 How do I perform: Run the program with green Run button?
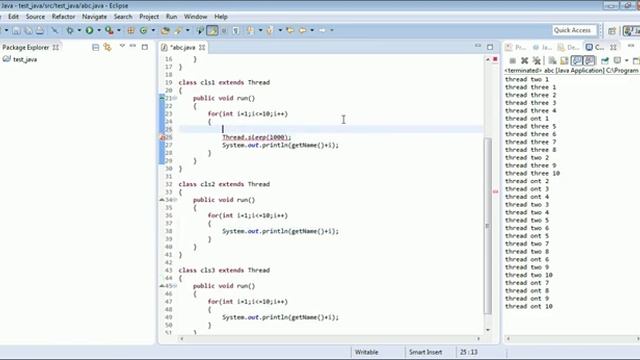[x=89, y=31]
